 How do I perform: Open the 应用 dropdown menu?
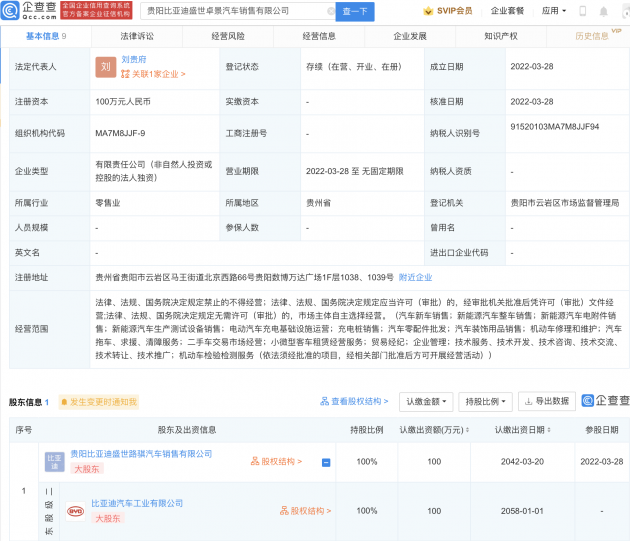pos(554,11)
